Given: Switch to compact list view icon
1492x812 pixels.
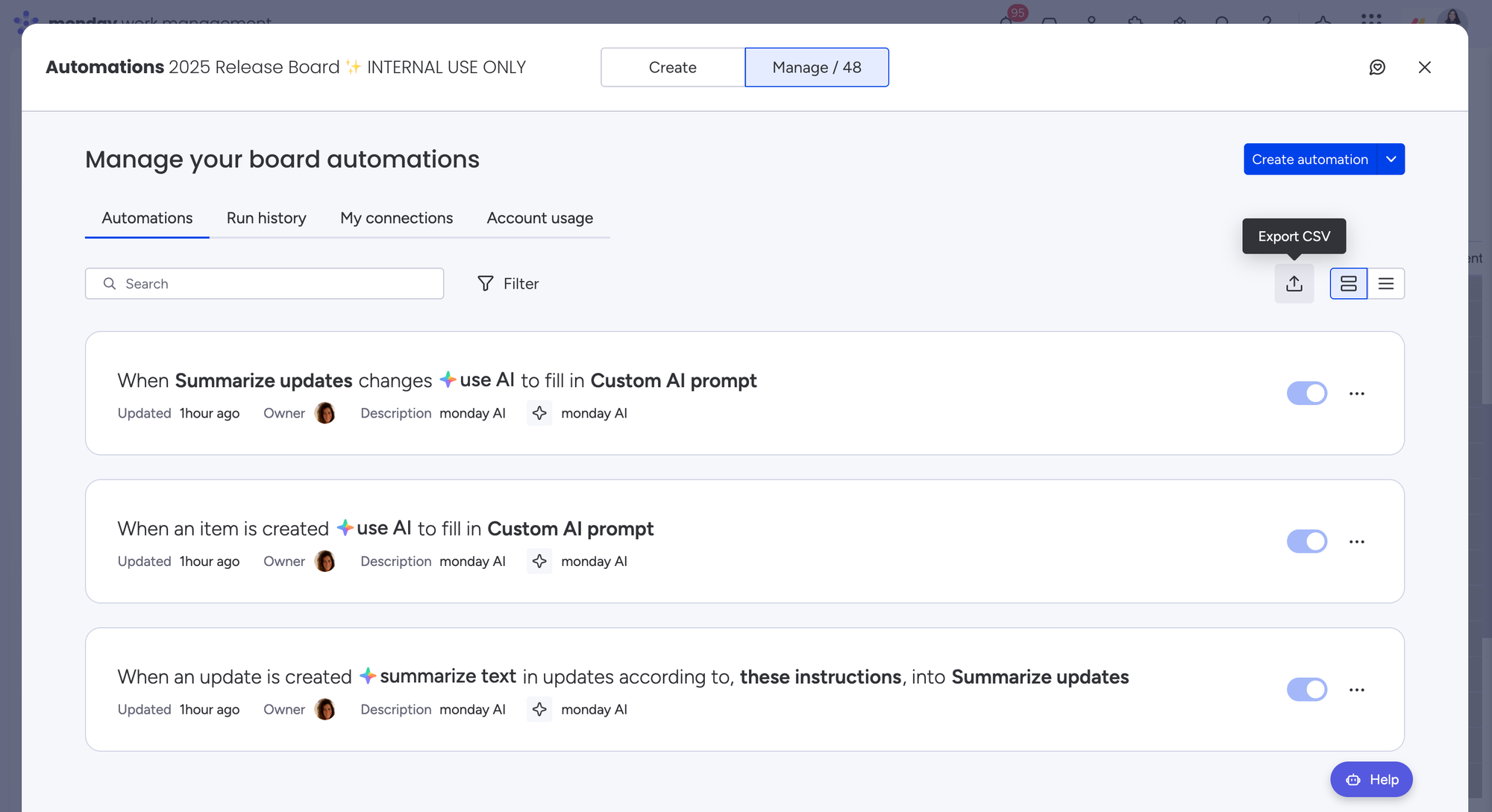Looking at the screenshot, I should pyautogui.click(x=1385, y=283).
